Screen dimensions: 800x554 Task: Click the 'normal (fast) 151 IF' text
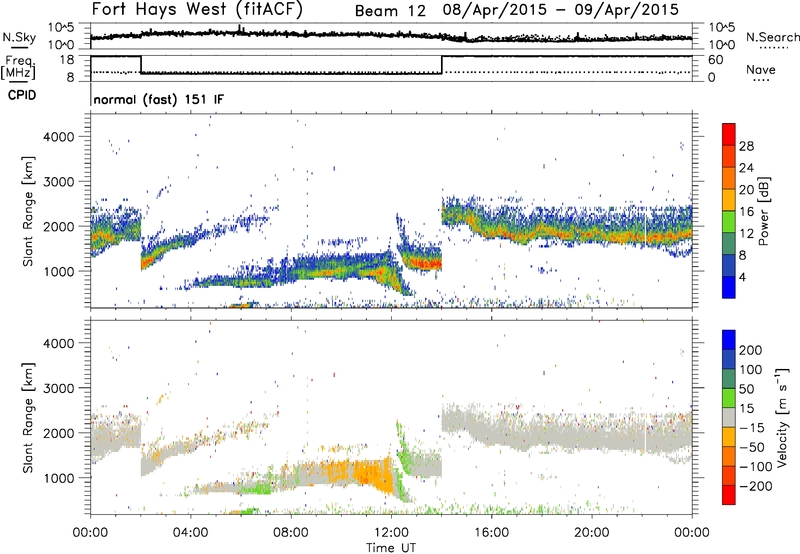158,99
